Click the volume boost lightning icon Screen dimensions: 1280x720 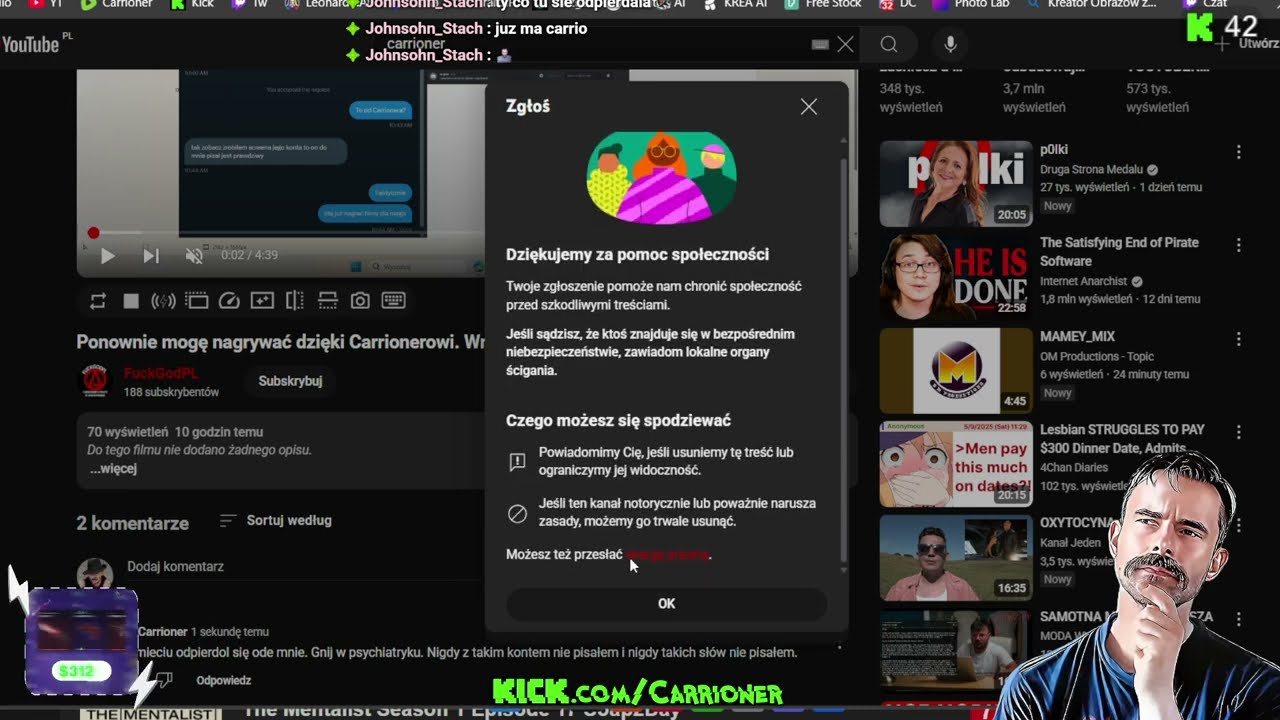(x=163, y=301)
